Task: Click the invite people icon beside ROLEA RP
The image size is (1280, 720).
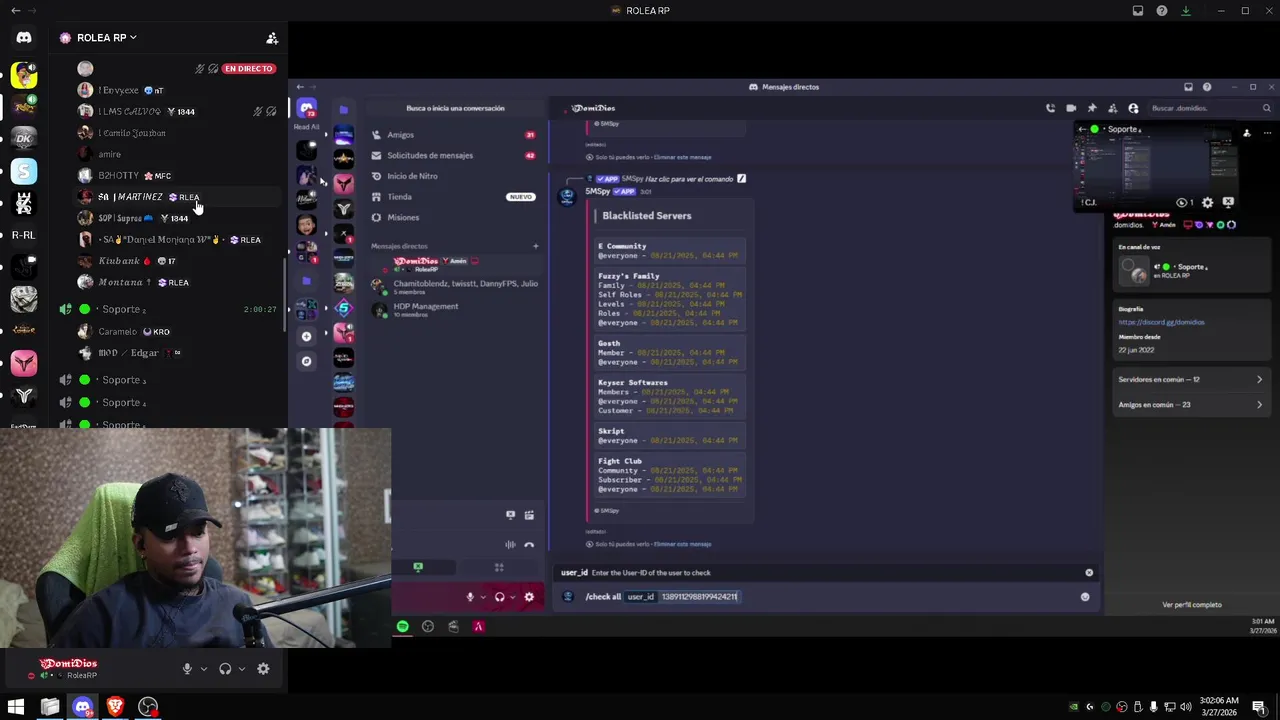Action: coord(272,38)
